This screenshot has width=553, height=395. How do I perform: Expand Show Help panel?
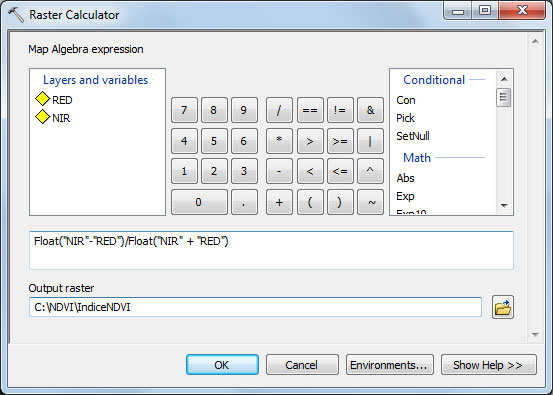[x=489, y=365]
